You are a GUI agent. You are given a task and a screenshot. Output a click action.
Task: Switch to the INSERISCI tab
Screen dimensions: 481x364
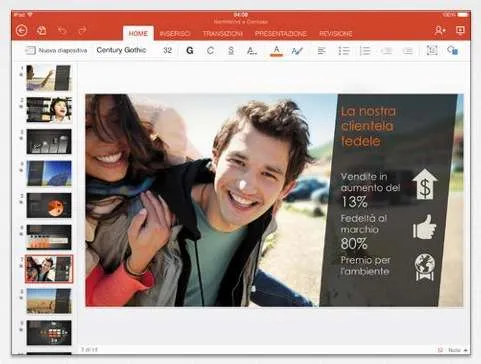tap(175, 34)
